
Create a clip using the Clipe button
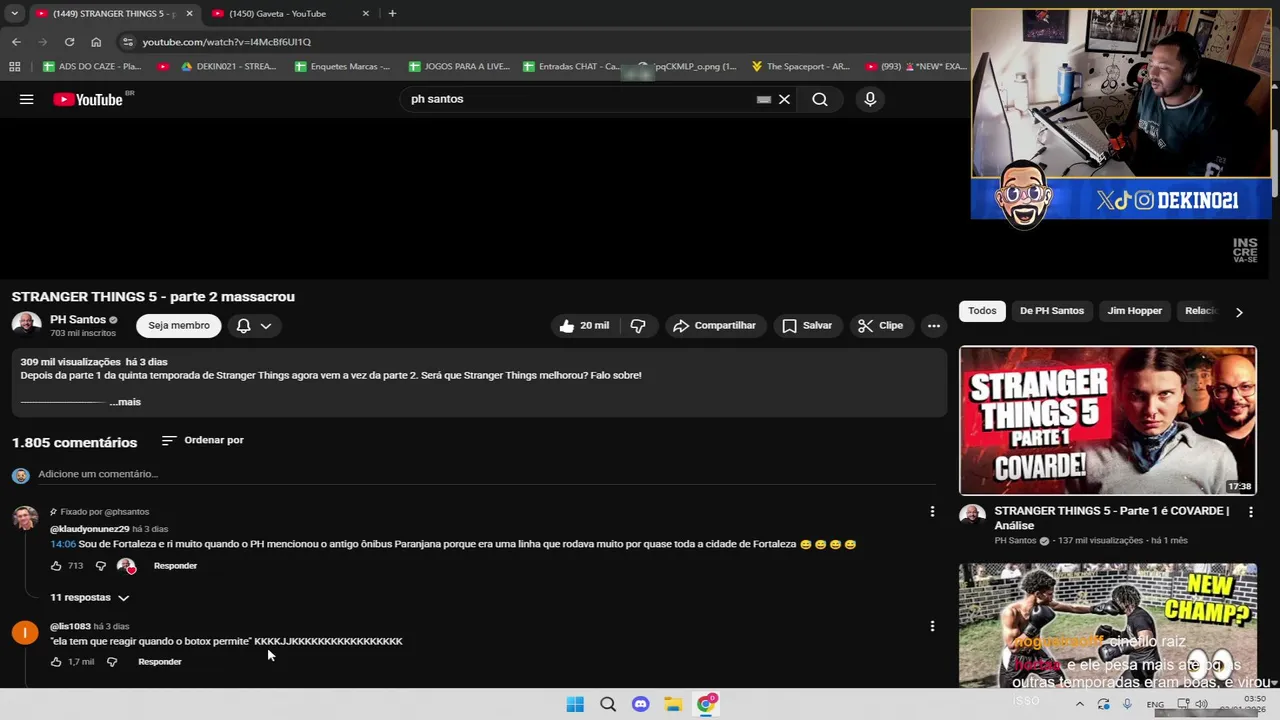coord(880,326)
